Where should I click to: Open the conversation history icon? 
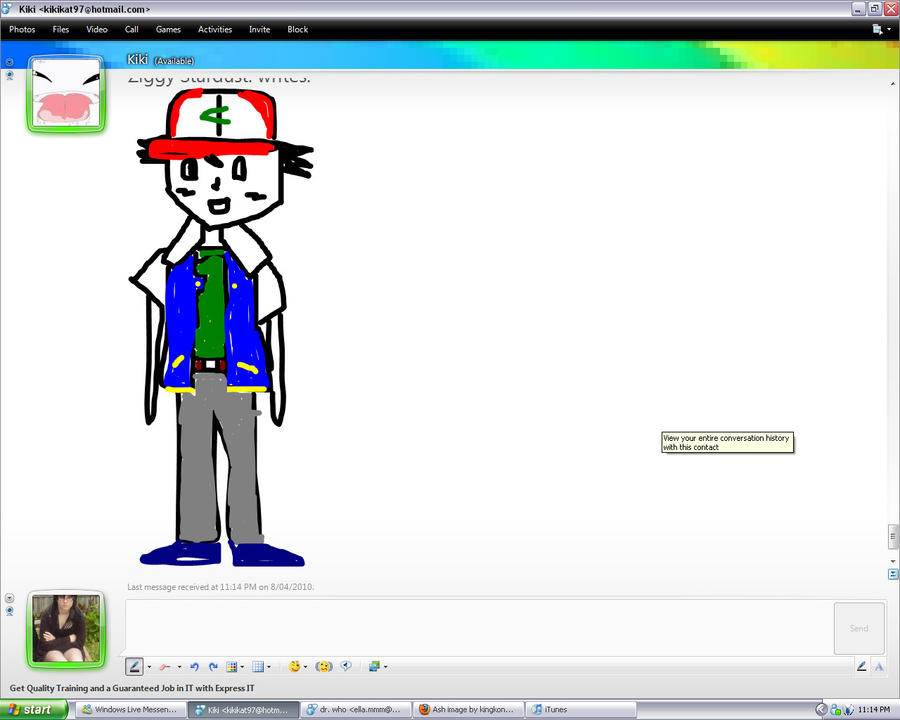893,574
